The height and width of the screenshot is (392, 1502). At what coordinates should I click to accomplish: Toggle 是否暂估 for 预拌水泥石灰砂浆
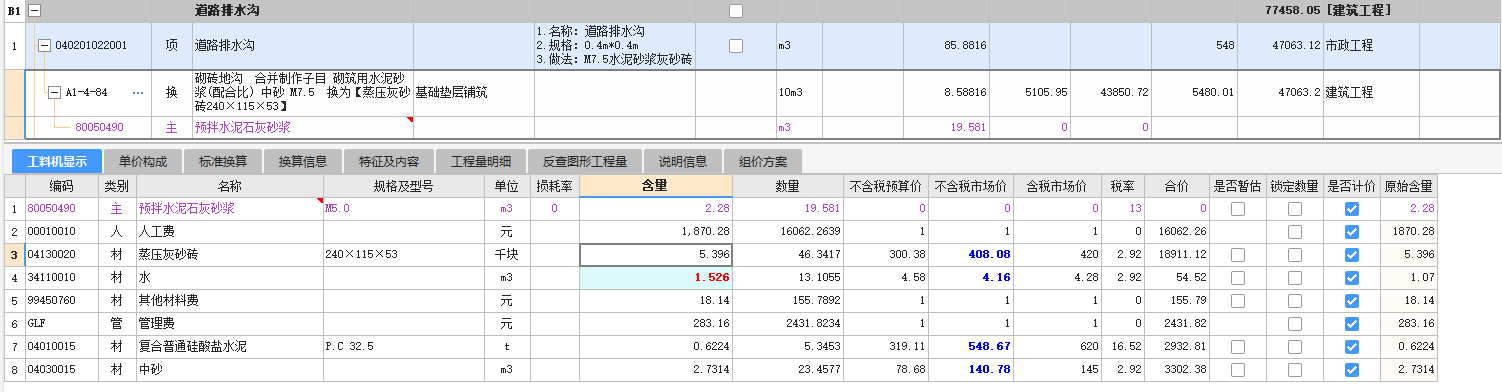[1238, 208]
